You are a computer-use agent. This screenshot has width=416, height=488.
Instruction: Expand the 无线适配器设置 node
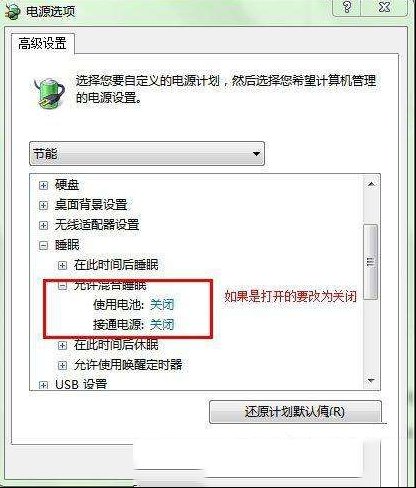click(x=43, y=225)
